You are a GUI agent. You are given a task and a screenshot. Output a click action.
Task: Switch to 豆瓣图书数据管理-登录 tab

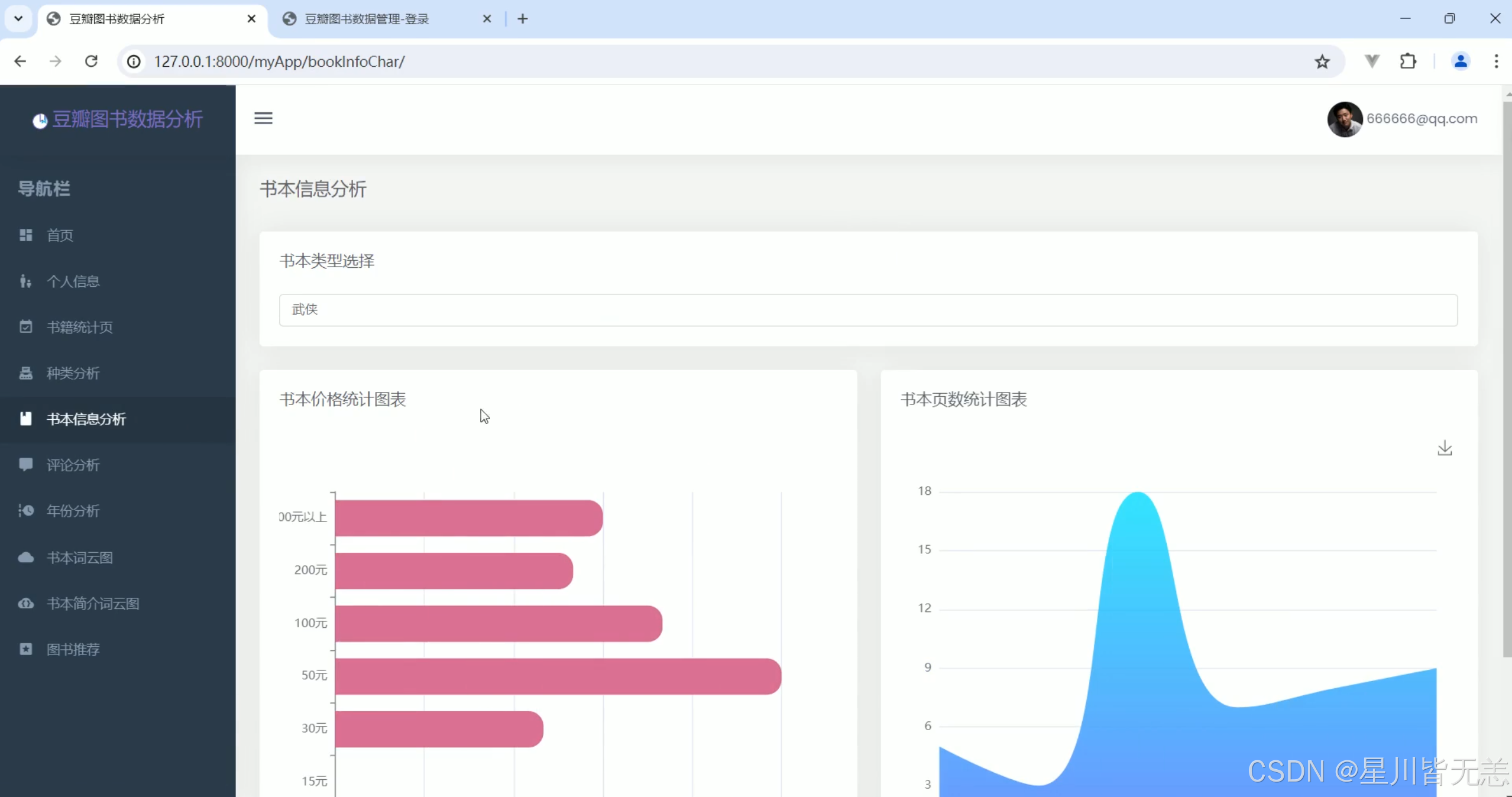367,19
